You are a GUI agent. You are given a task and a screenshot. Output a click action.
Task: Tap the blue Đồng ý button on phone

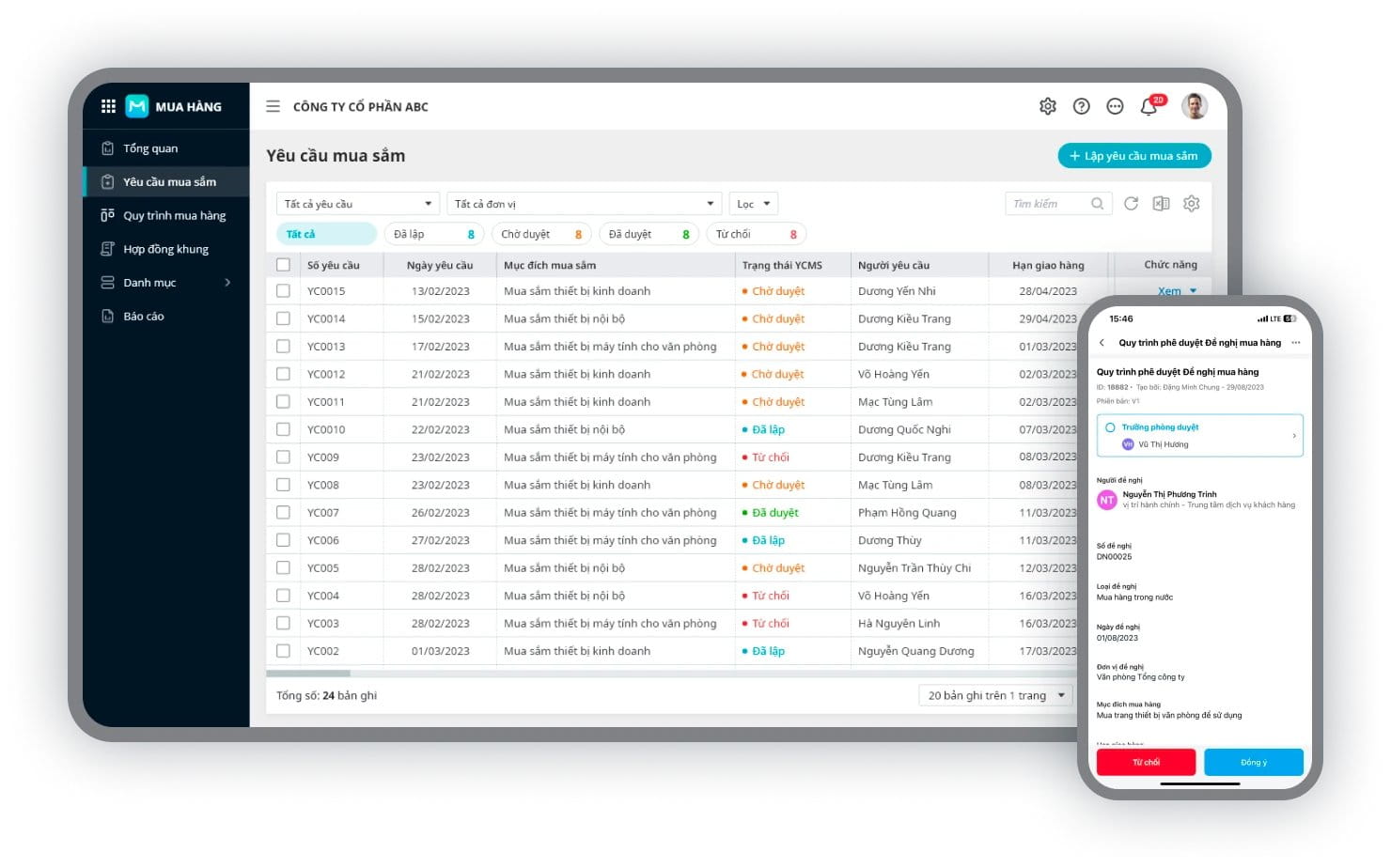coord(1254,762)
